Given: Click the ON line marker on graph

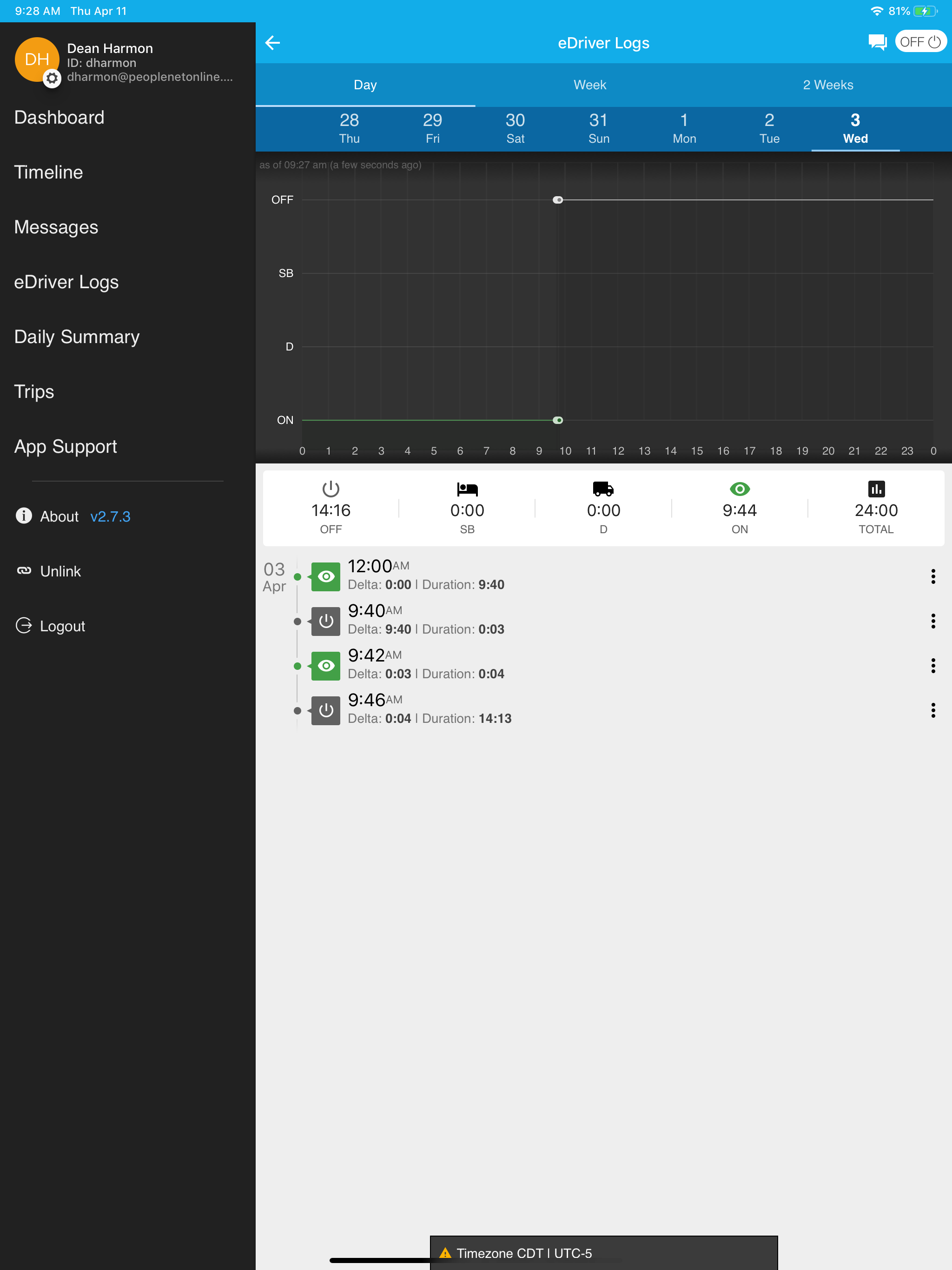Looking at the screenshot, I should [x=557, y=420].
